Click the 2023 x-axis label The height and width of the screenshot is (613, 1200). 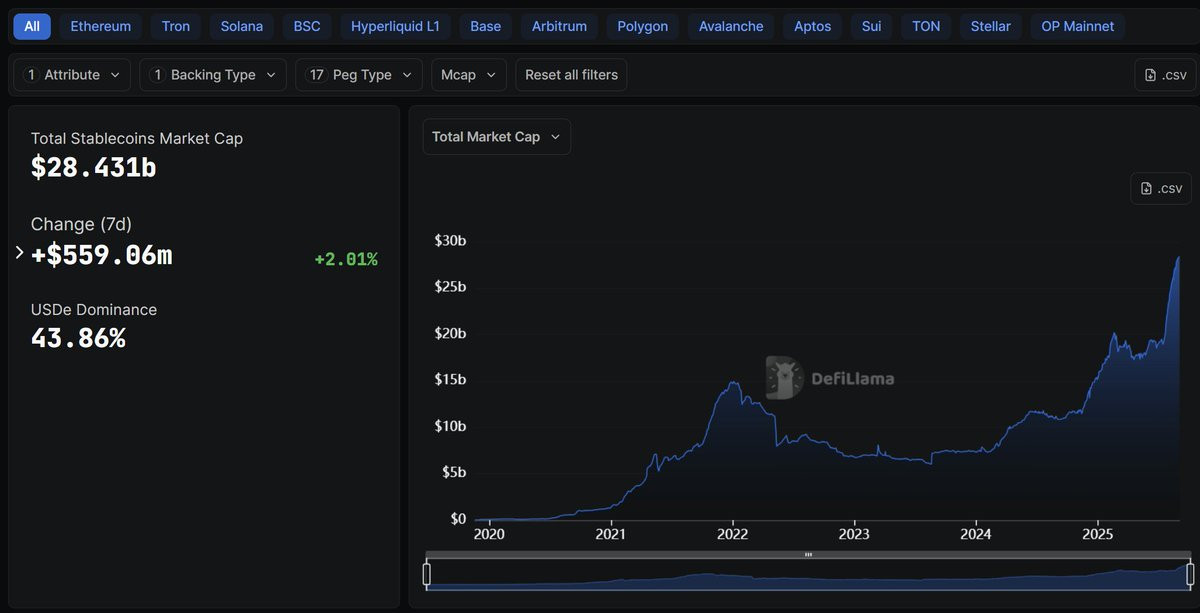click(x=854, y=534)
